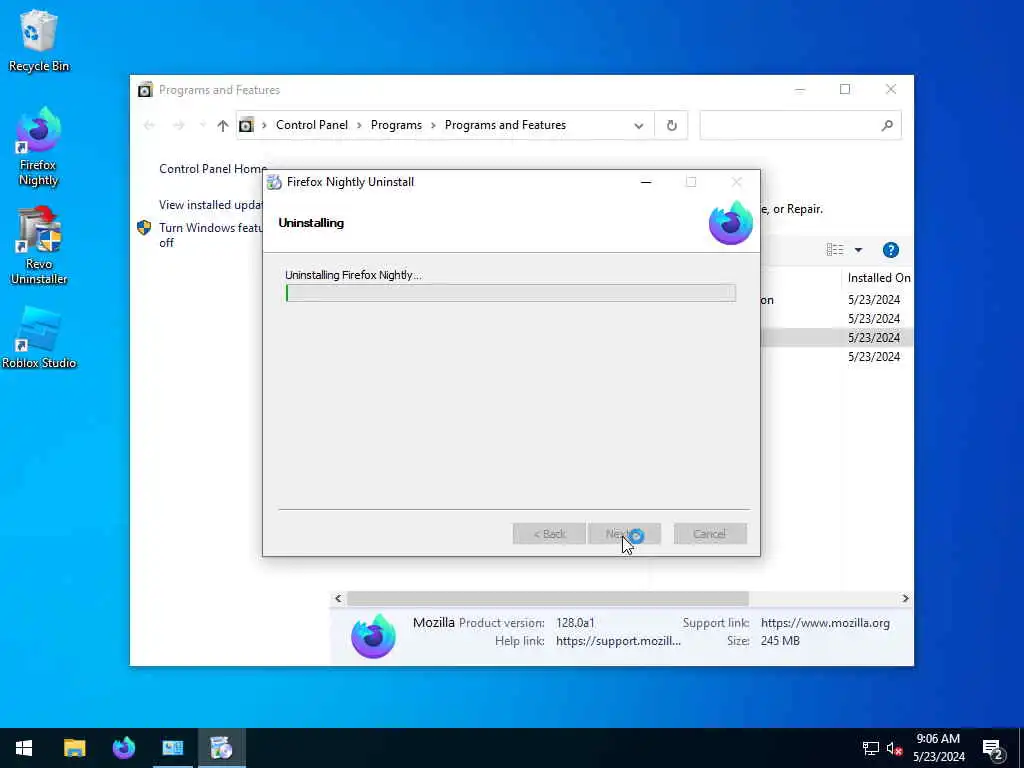The width and height of the screenshot is (1024, 768).
Task: Click Cancel in the uninstall dialog
Action: [x=710, y=534]
